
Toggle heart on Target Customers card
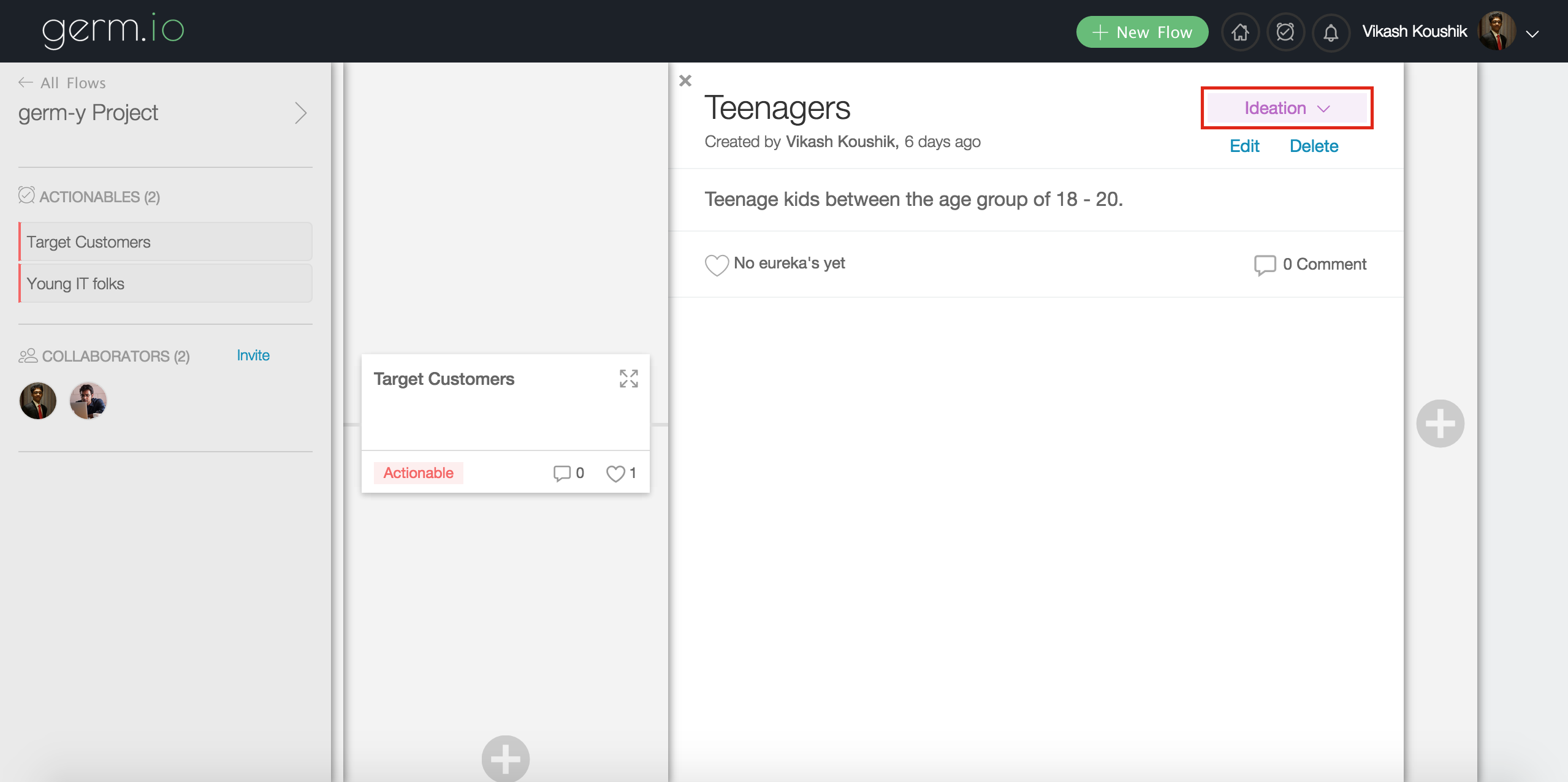click(x=615, y=473)
